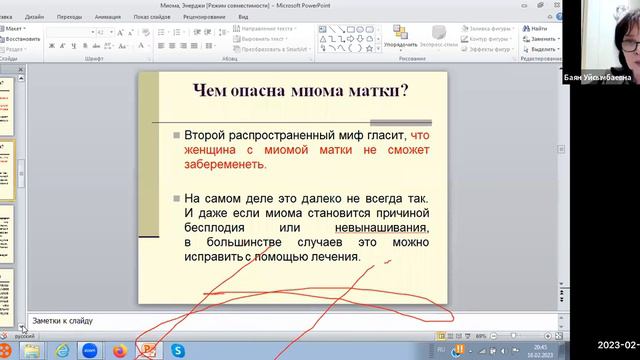
Task: Start slideshow from status bar icon
Action: (x=468, y=336)
